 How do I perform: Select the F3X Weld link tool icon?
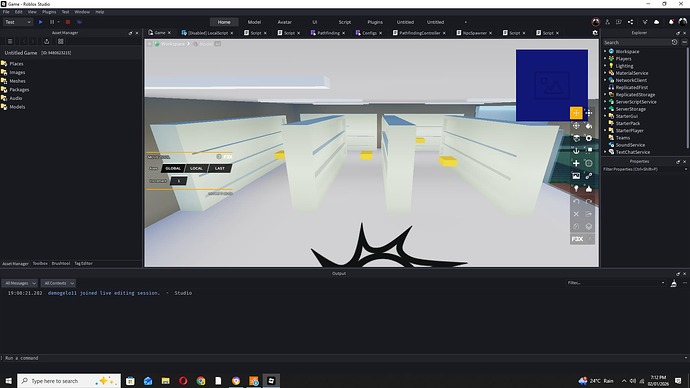click(589, 176)
